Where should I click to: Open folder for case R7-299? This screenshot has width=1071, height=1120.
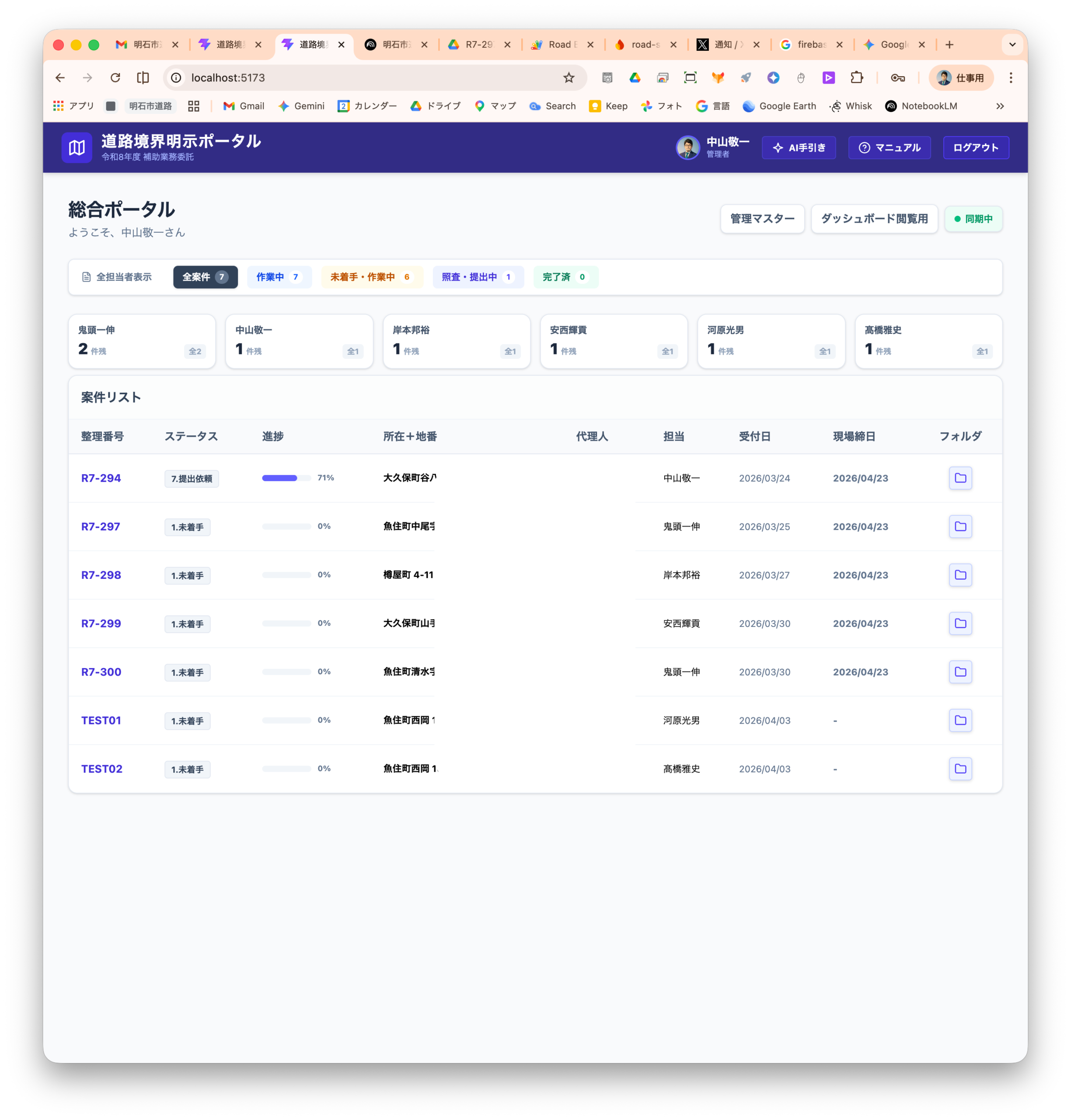(960, 624)
